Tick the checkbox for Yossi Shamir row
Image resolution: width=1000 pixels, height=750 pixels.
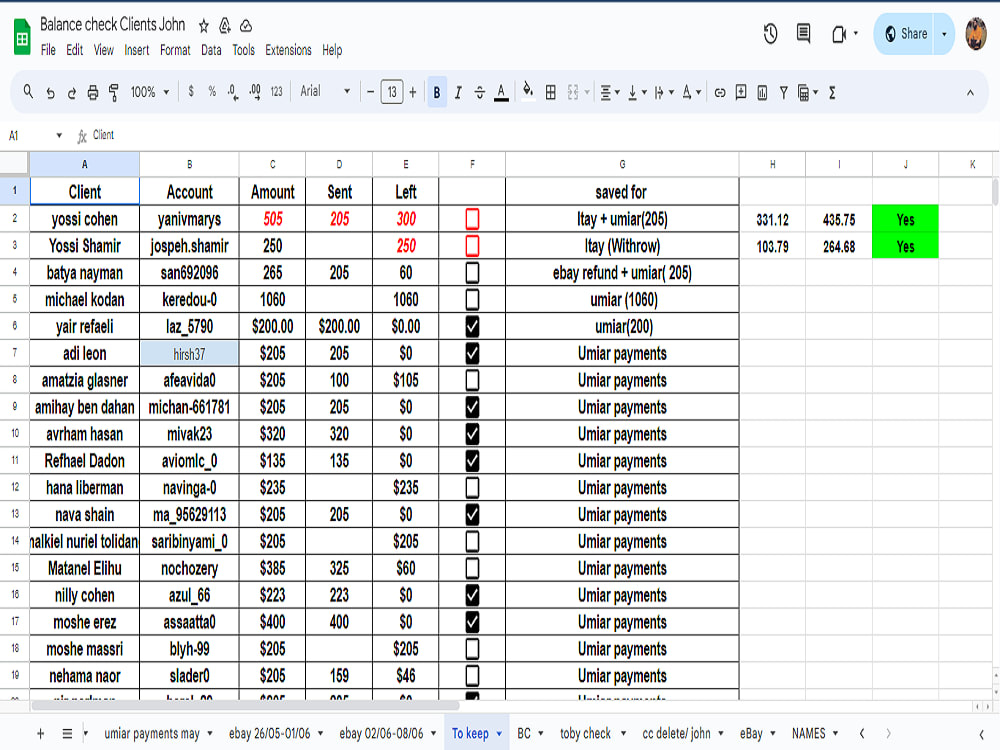pos(472,246)
